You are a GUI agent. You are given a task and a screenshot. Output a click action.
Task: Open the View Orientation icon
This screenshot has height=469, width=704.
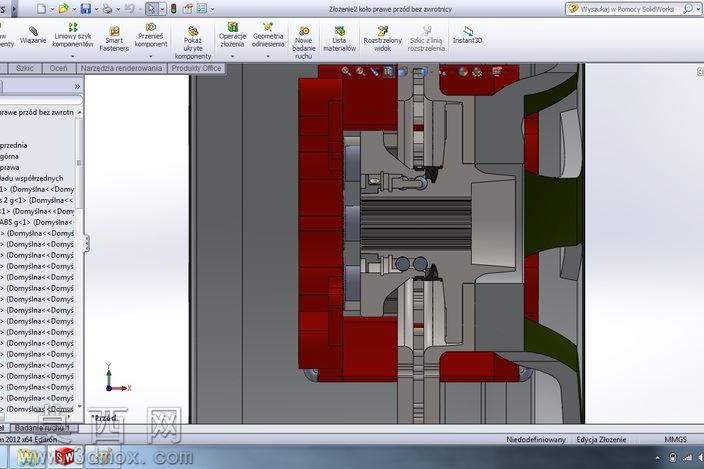click(403, 71)
